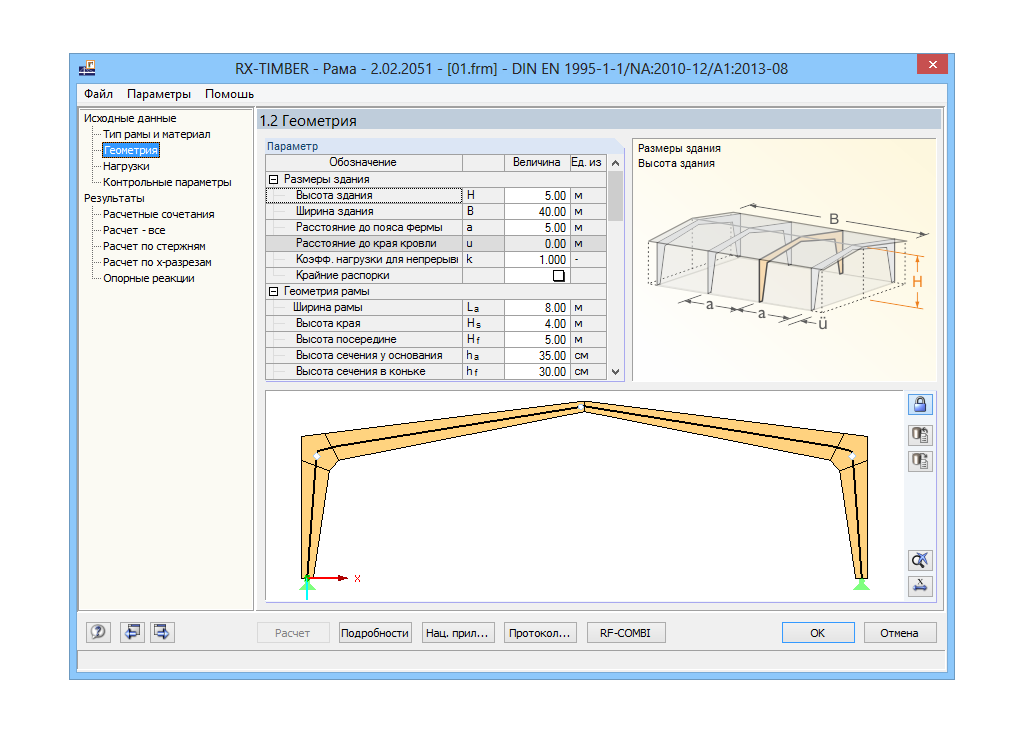Image resolution: width=1024 pixels, height=733 pixels.
Task: Click the previous-dialog navigation icon at bottom left
Action: 131,632
